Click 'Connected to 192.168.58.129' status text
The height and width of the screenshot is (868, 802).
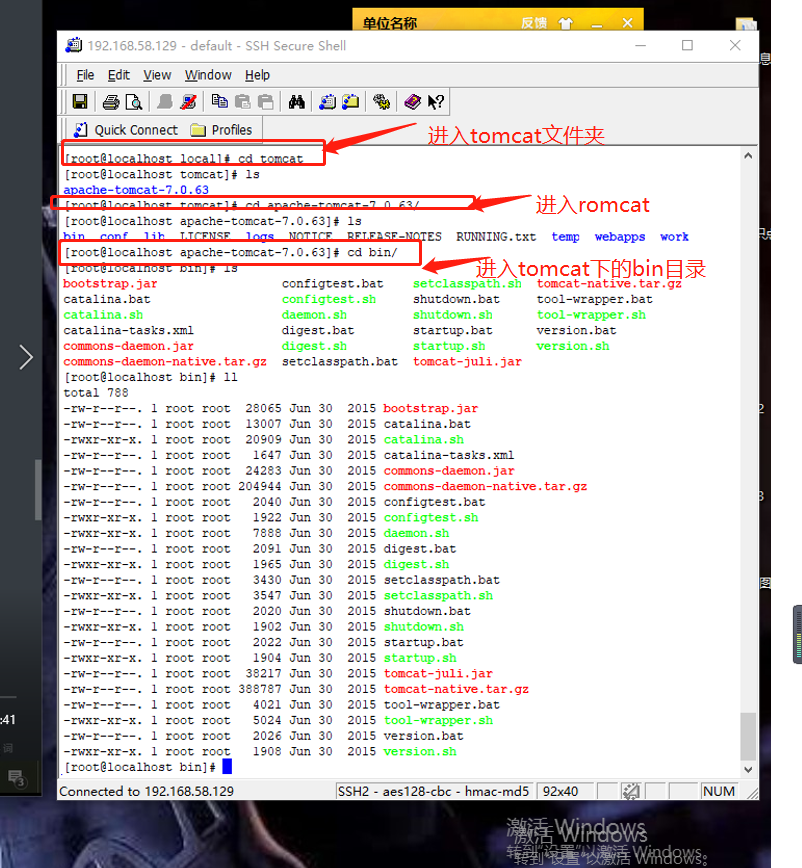(x=147, y=792)
